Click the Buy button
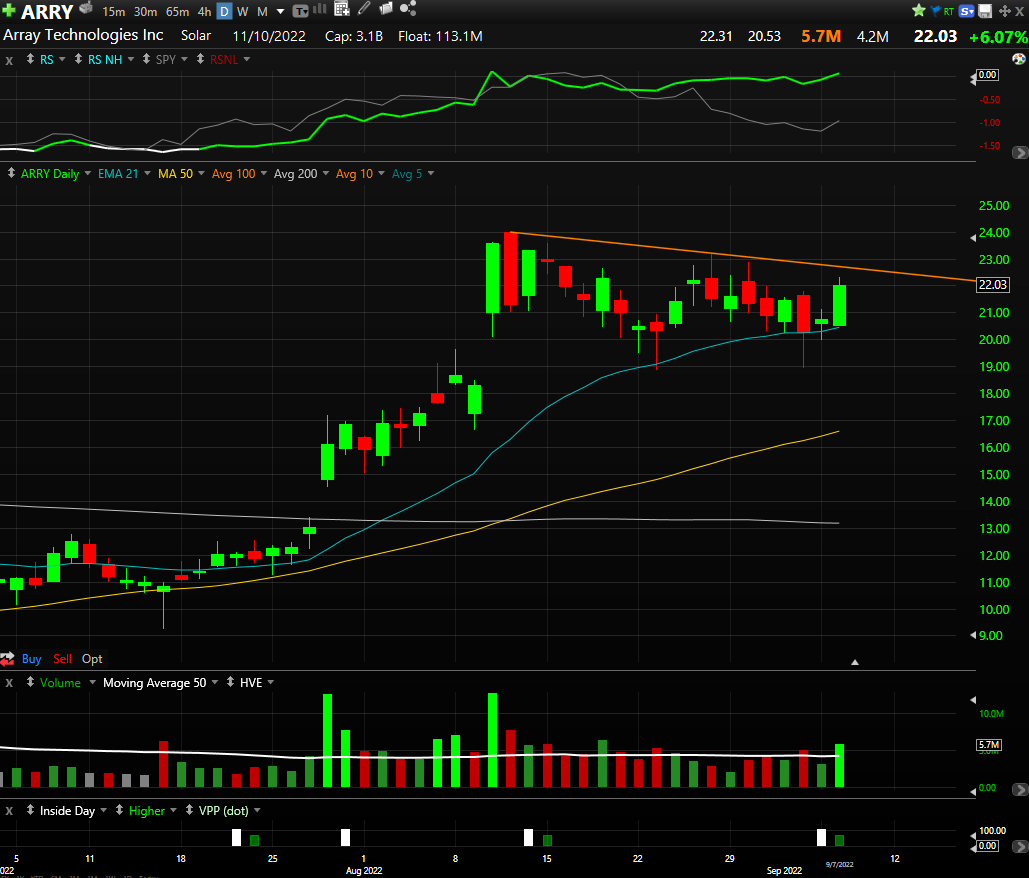This screenshot has width=1029, height=878. [x=32, y=659]
